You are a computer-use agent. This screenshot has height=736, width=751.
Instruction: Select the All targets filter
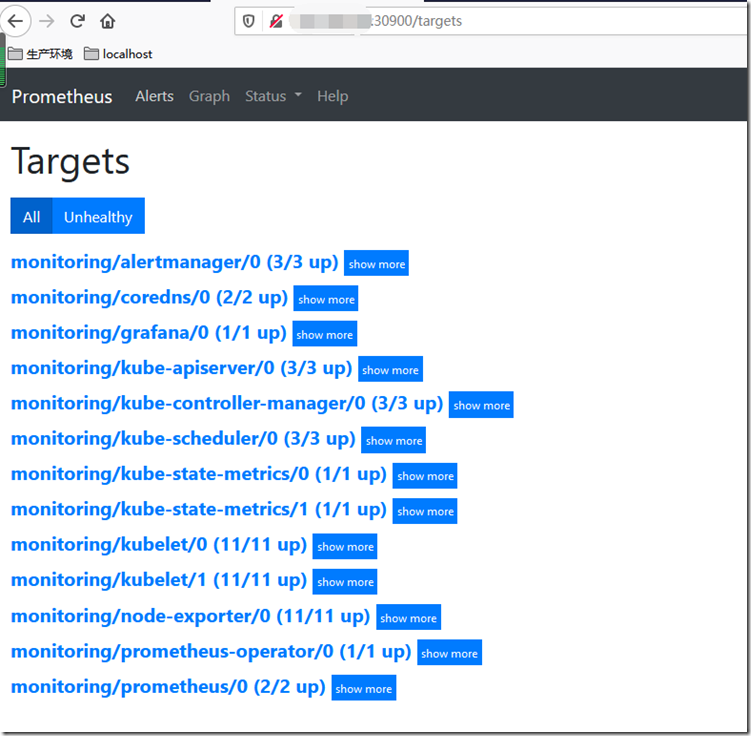click(x=32, y=216)
